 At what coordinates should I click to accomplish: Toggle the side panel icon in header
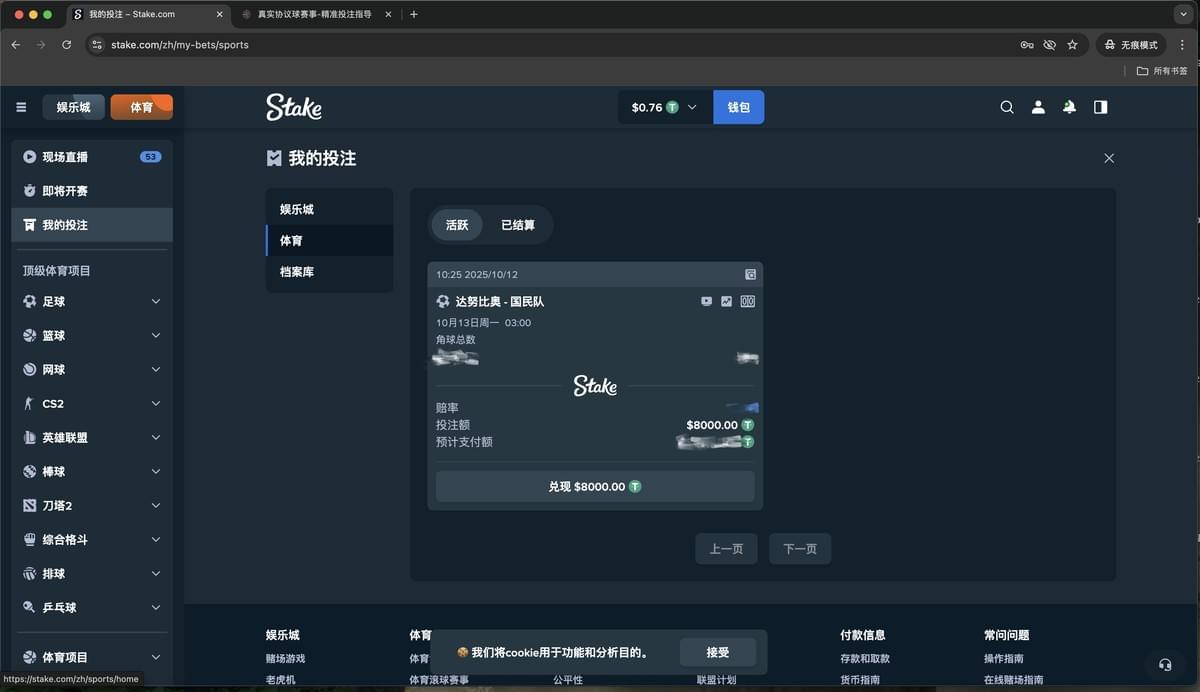tap(1100, 107)
